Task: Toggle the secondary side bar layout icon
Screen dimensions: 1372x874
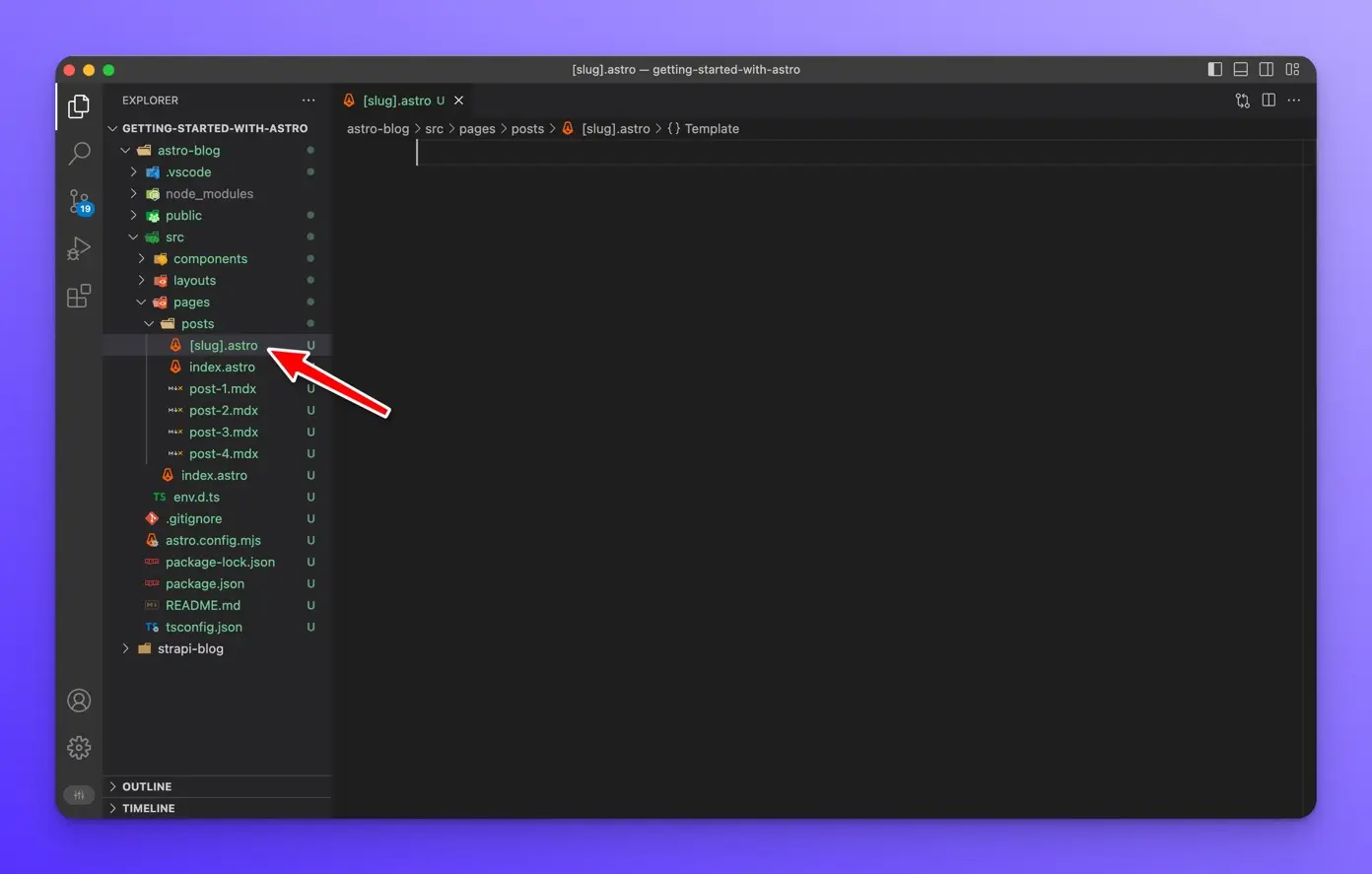Action: coord(1267,69)
